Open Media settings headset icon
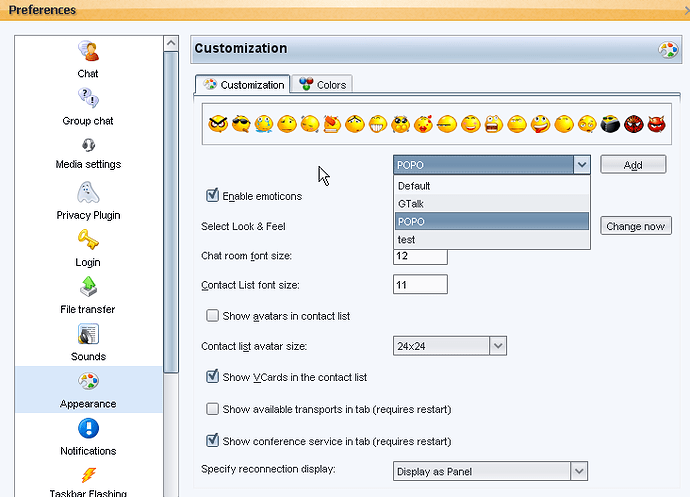This screenshot has width=690, height=497. (88, 145)
